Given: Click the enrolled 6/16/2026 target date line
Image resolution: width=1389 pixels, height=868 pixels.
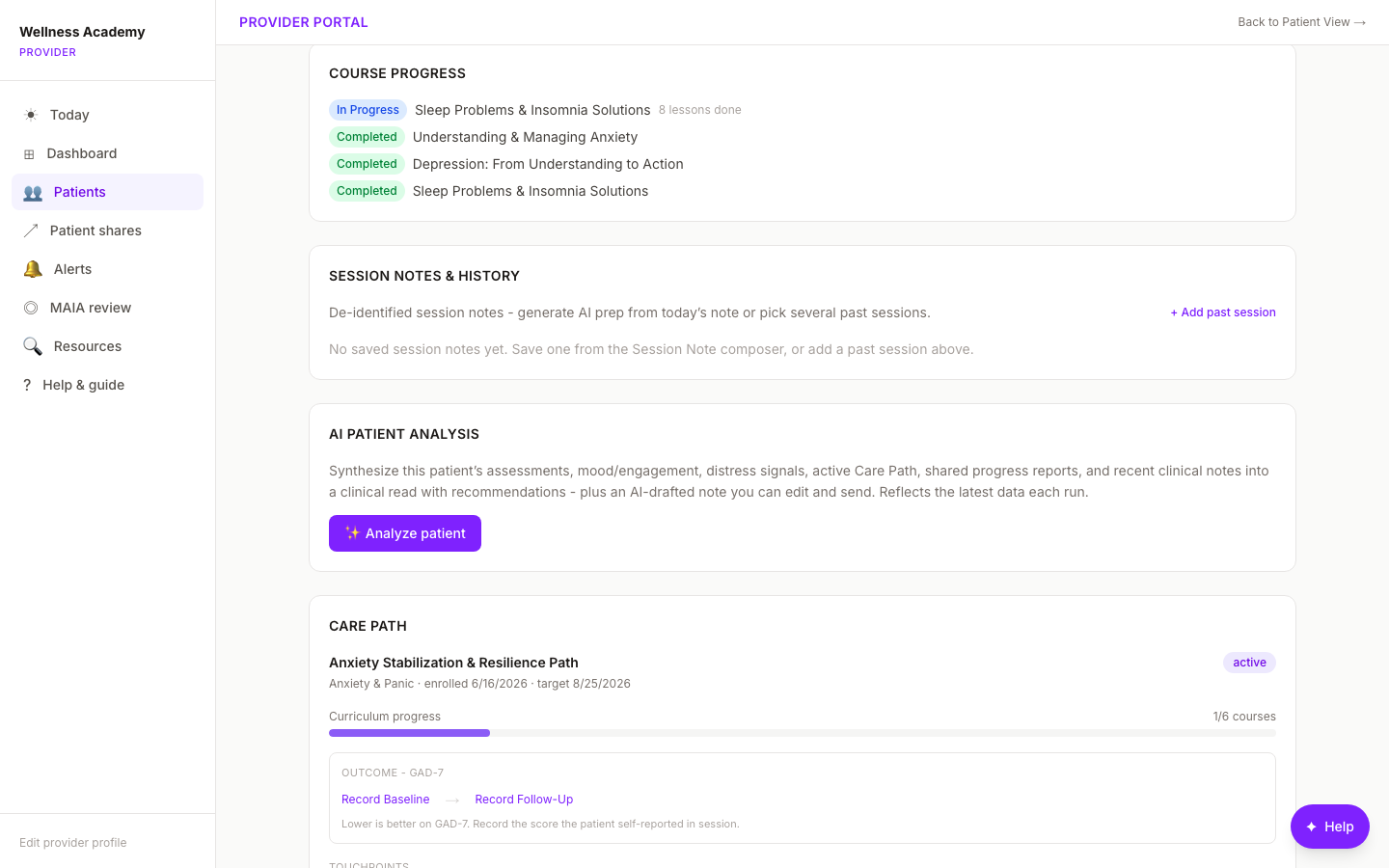Looking at the screenshot, I should [479, 684].
